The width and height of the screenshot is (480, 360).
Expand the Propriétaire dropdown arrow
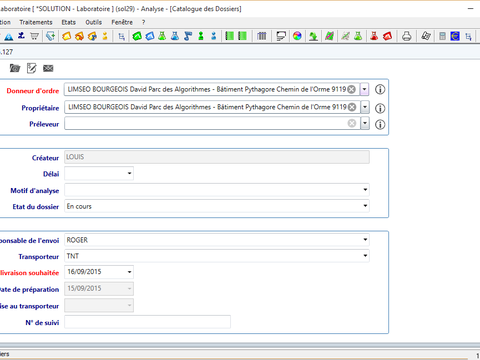(x=365, y=107)
